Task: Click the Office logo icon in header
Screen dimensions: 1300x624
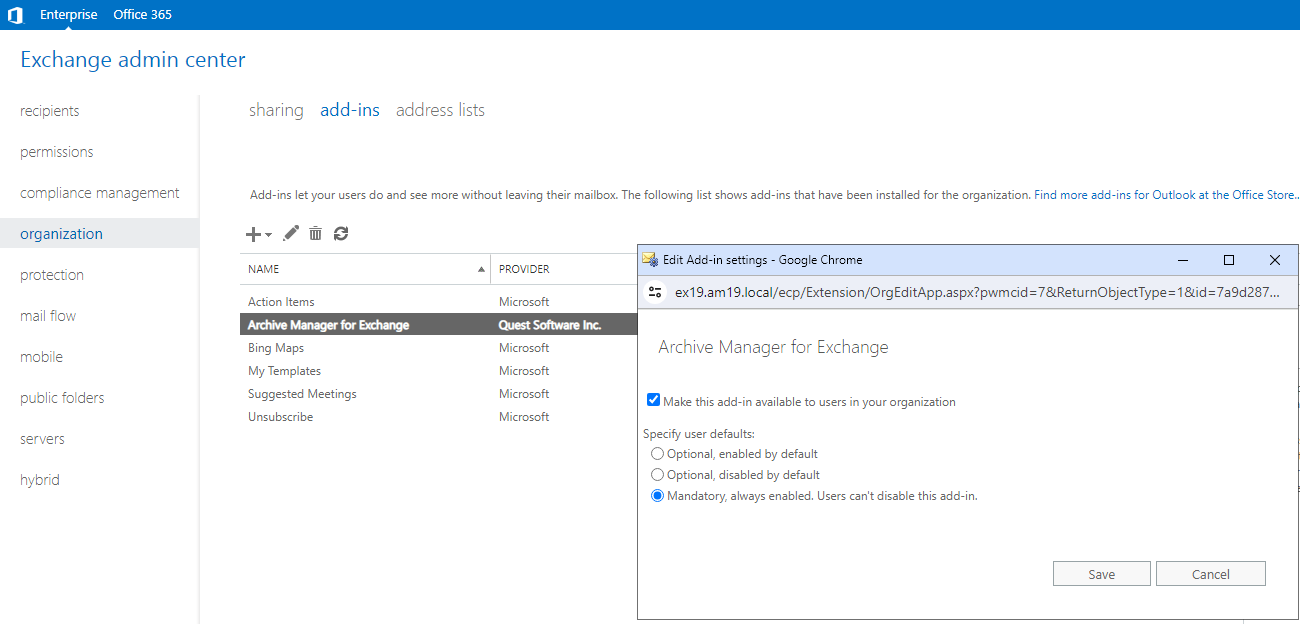Action: [x=15, y=15]
